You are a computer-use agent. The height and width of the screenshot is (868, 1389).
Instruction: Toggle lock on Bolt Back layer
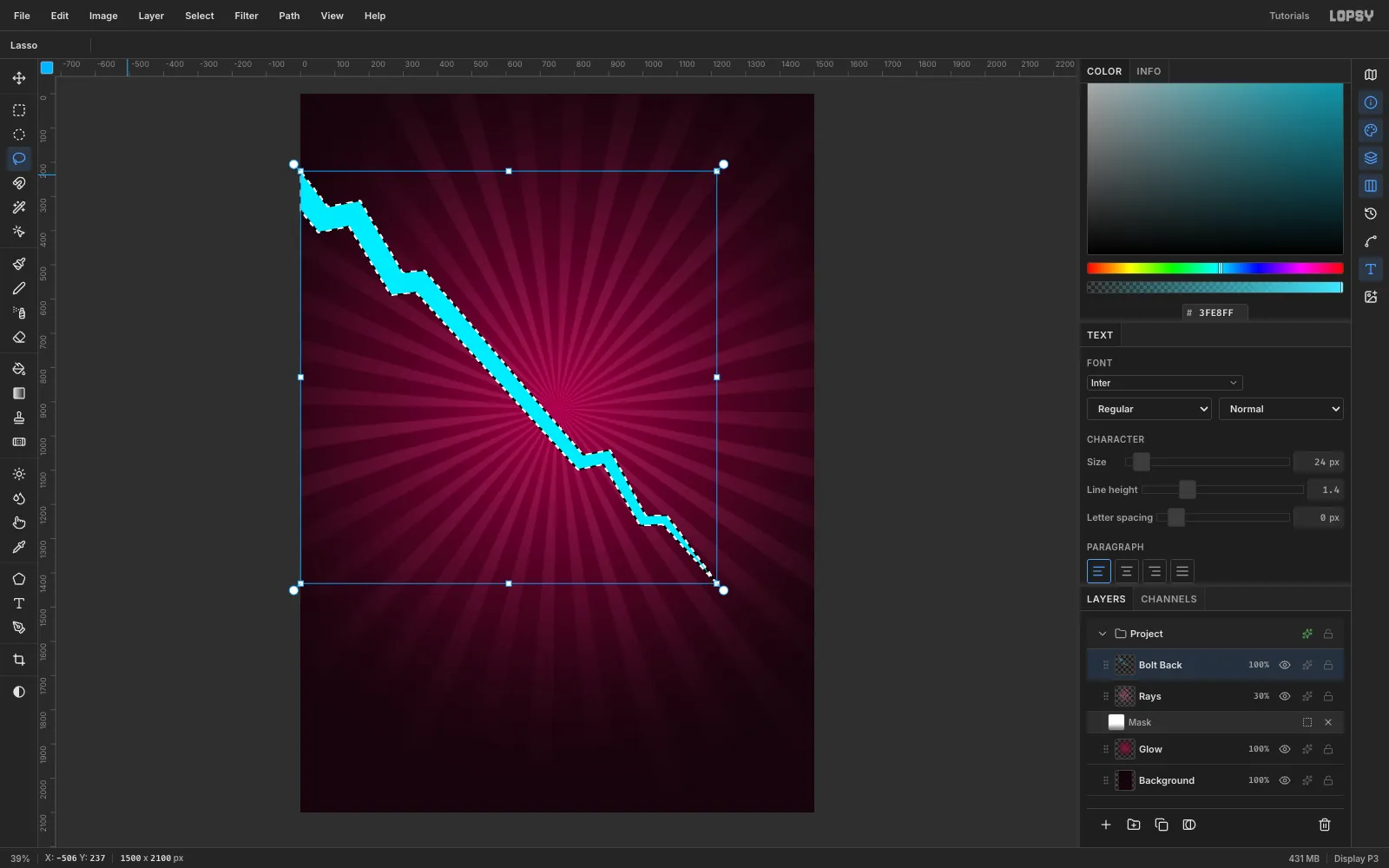(x=1328, y=665)
